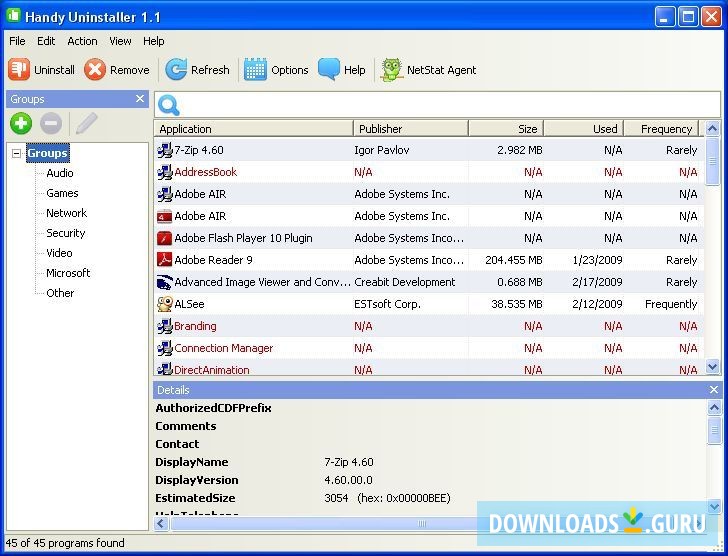The width and height of the screenshot is (728, 556).
Task: Close the Details panel
Action: point(713,390)
